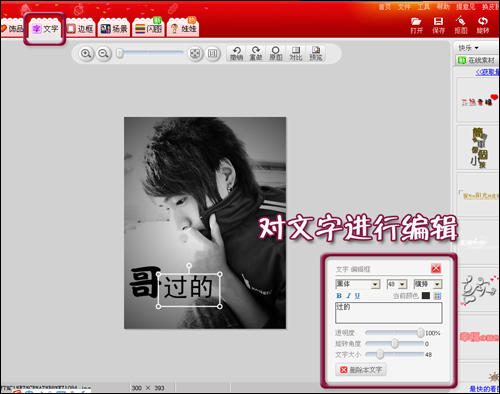500x394 pixels.
Task: Click the zoom in magnifier icon
Action: pyautogui.click(x=86, y=53)
